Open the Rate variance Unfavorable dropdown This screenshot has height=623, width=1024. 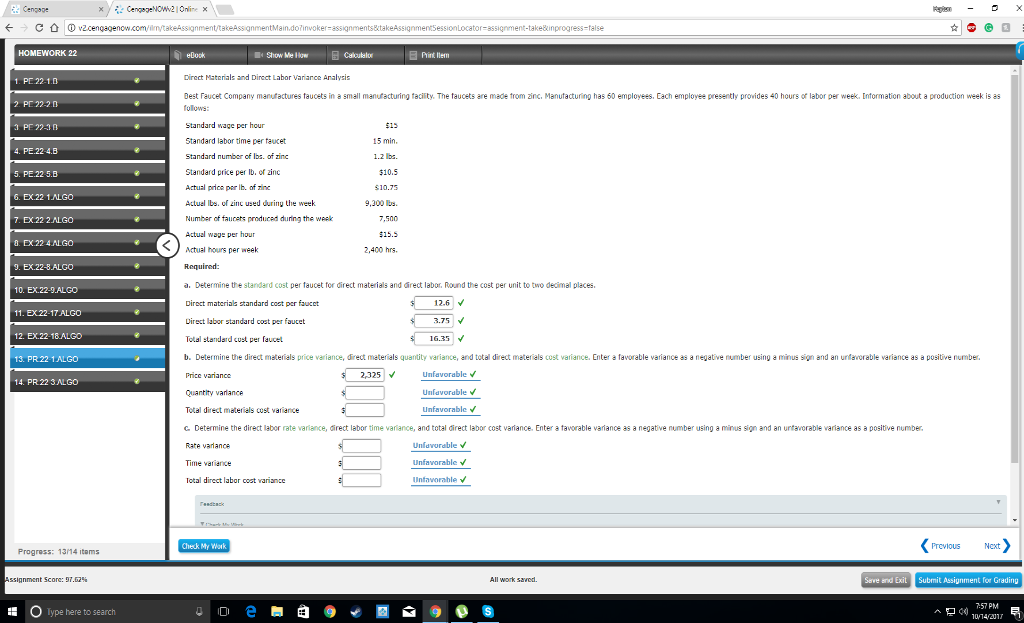437,445
